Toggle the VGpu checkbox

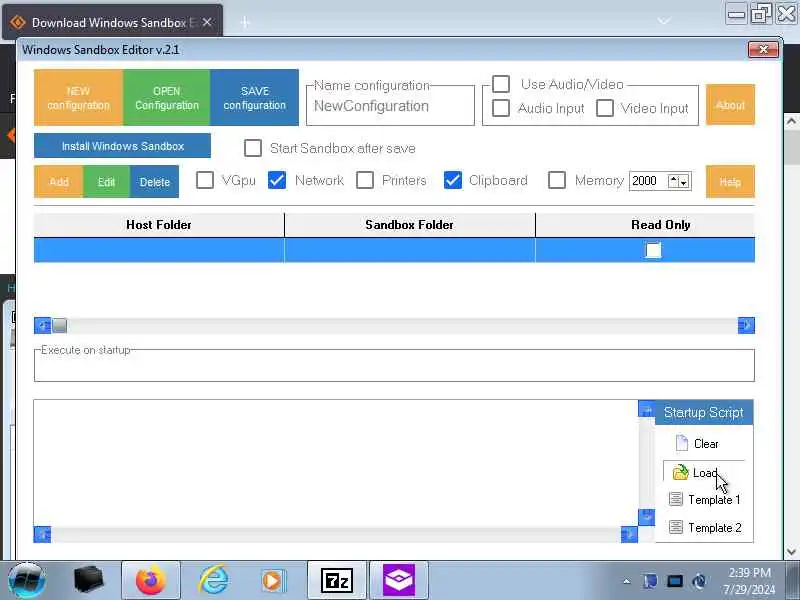click(x=205, y=180)
